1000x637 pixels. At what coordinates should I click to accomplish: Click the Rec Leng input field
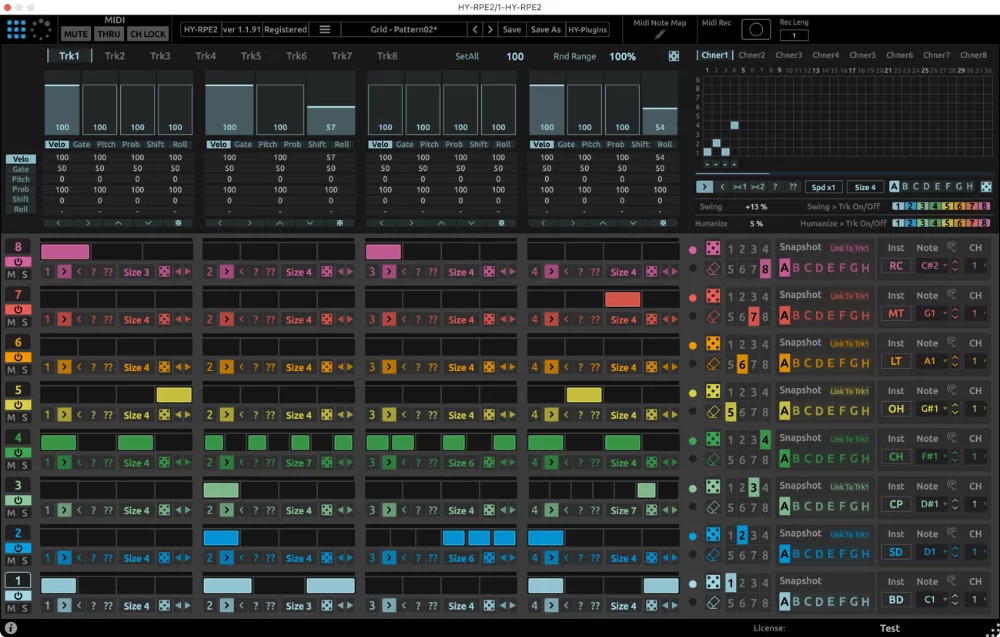793,36
